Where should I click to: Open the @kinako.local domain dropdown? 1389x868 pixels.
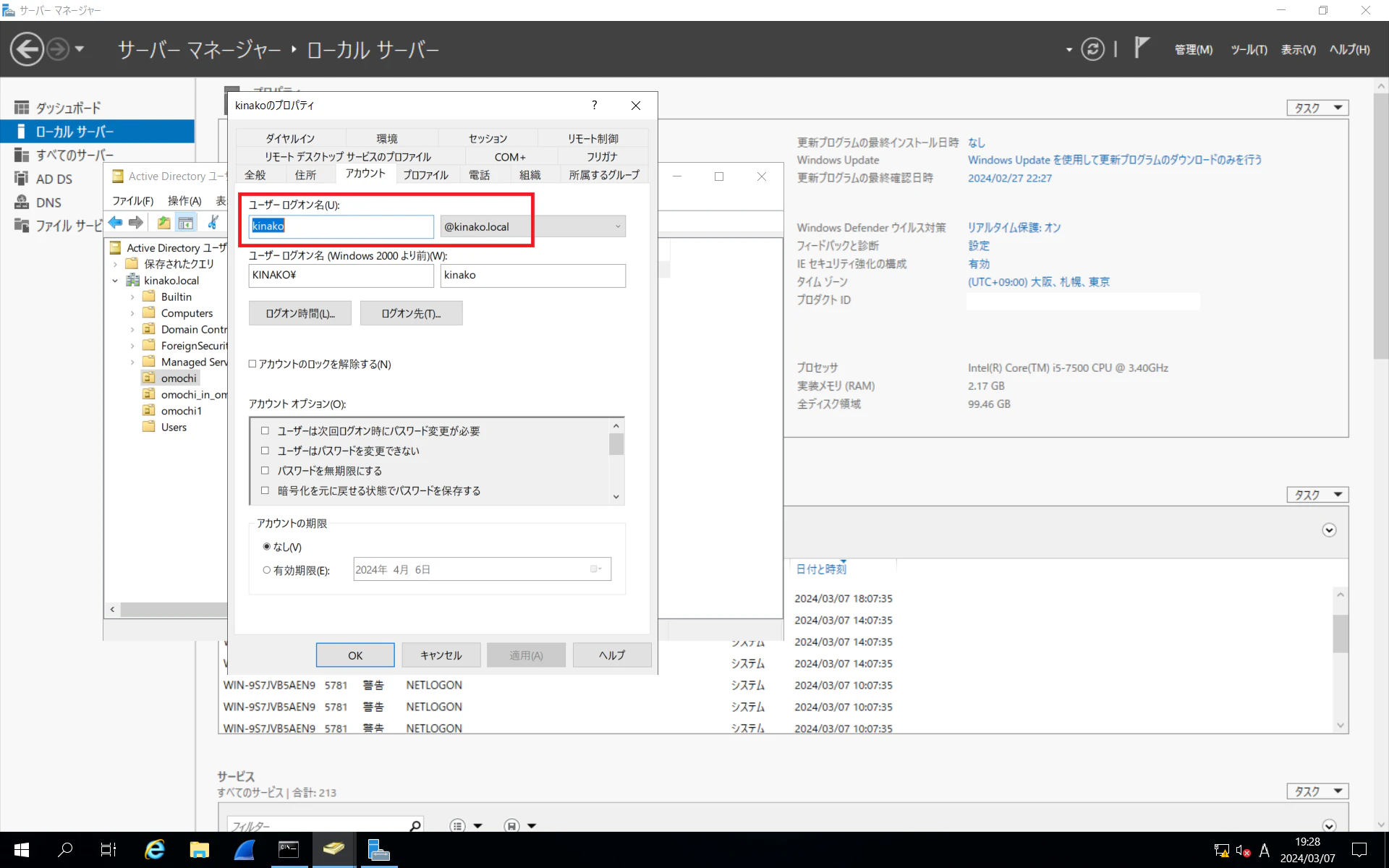point(617,226)
